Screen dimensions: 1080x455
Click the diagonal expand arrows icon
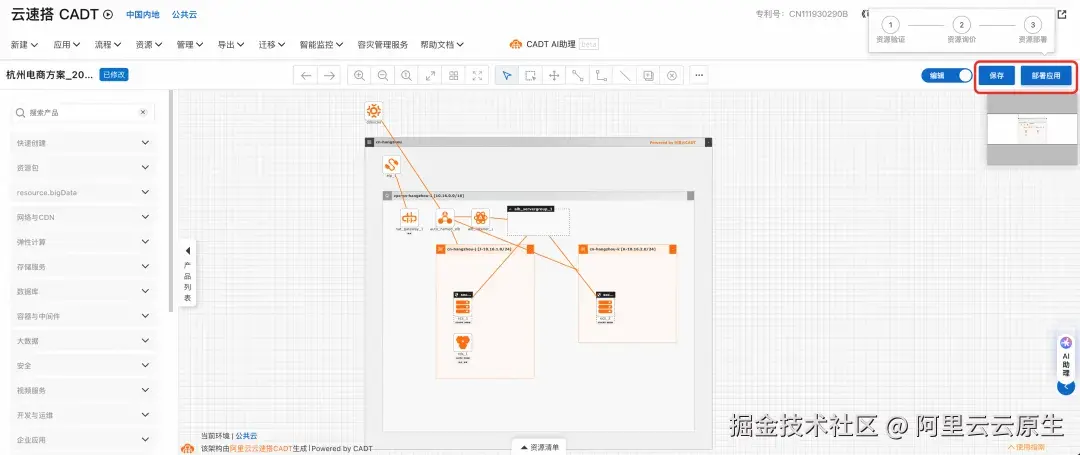tap(430, 76)
